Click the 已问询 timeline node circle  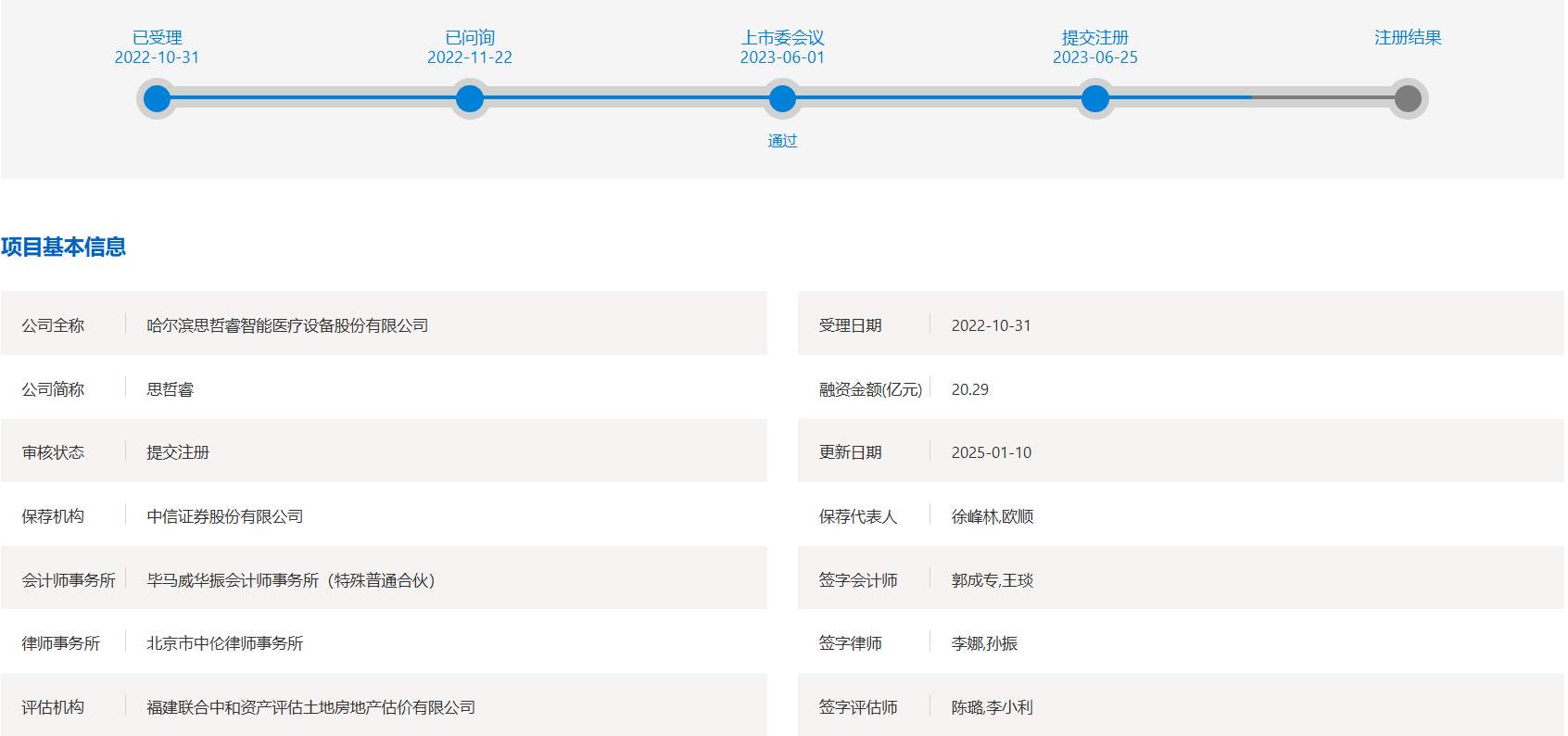point(470,98)
